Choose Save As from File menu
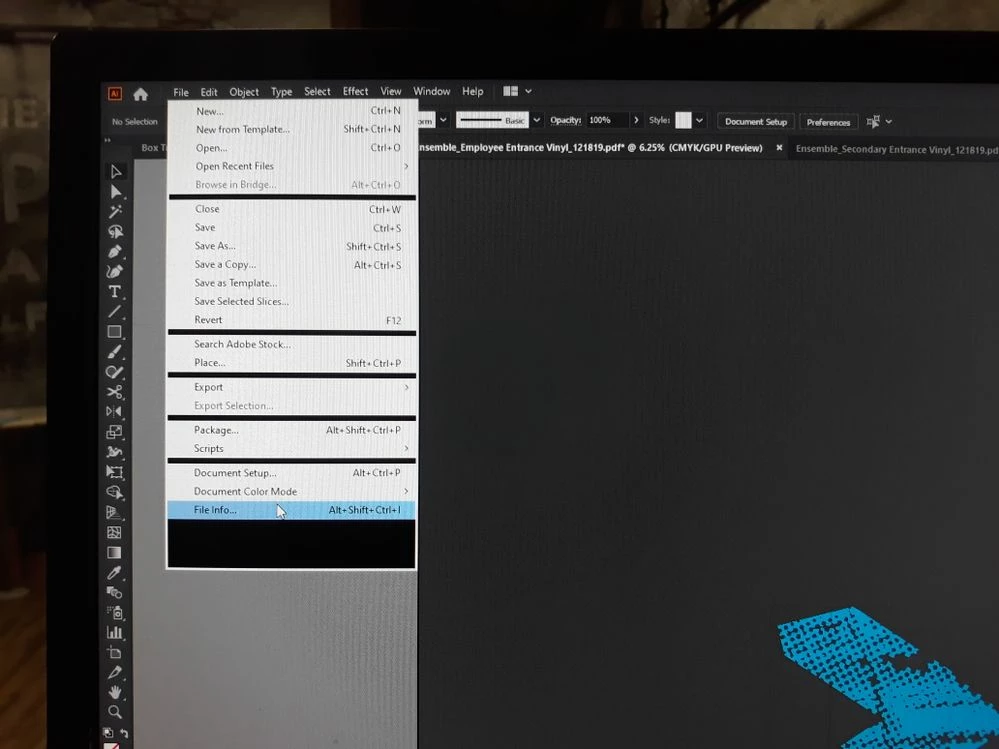This screenshot has width=999, height=749. [291, 246]
